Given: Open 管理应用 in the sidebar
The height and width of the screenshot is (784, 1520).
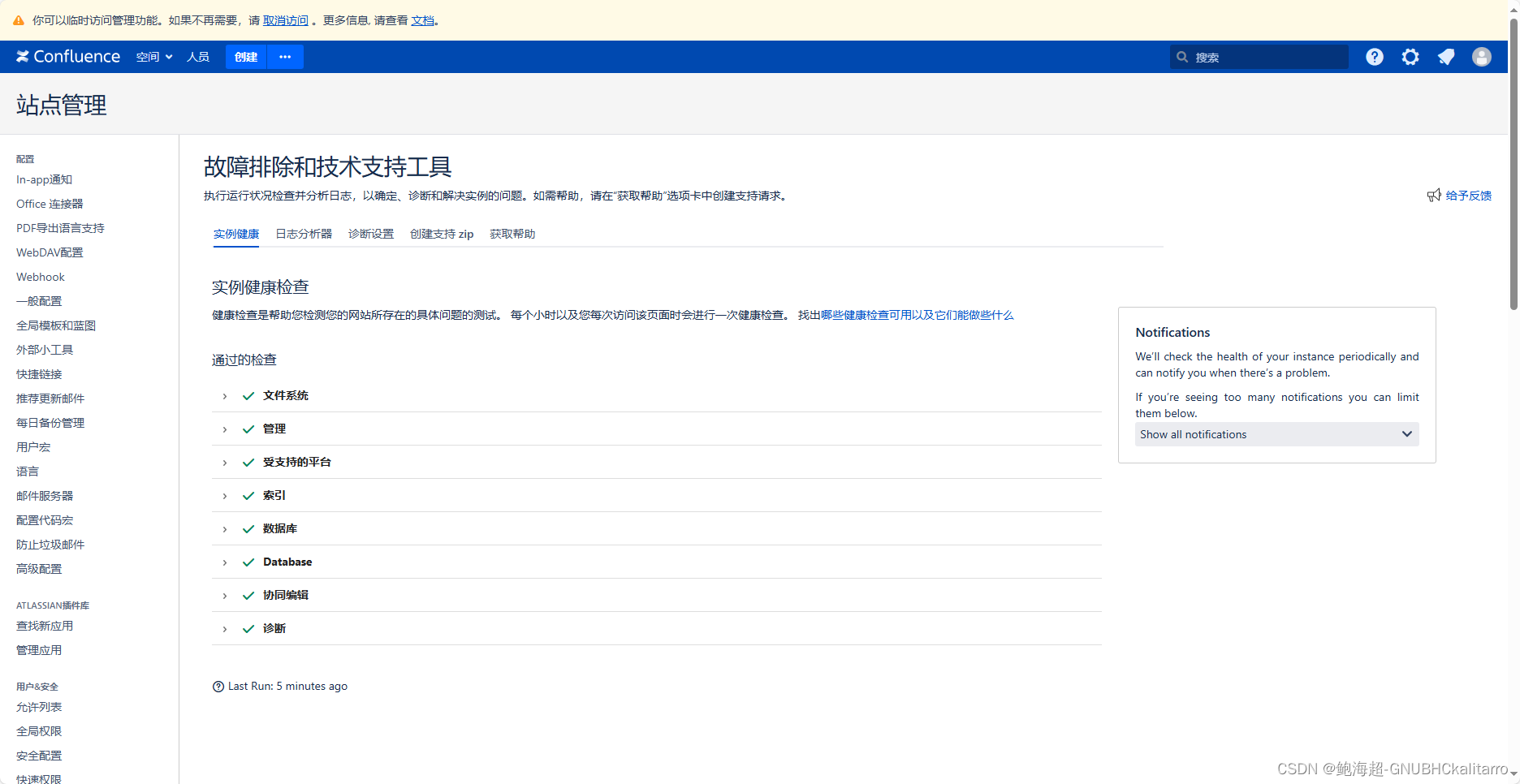Looking at the screenshot, I should click(39, 650).
